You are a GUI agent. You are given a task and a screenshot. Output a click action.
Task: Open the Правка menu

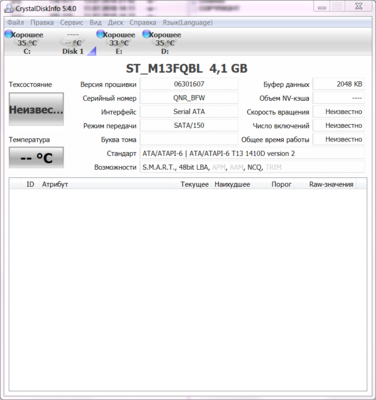pos(42,23)
